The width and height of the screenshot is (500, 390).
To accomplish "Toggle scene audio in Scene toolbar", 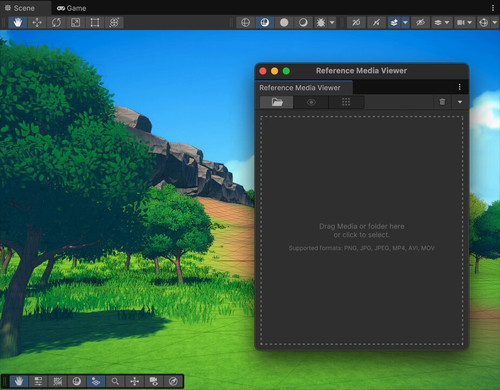I will tap(376, 23).
